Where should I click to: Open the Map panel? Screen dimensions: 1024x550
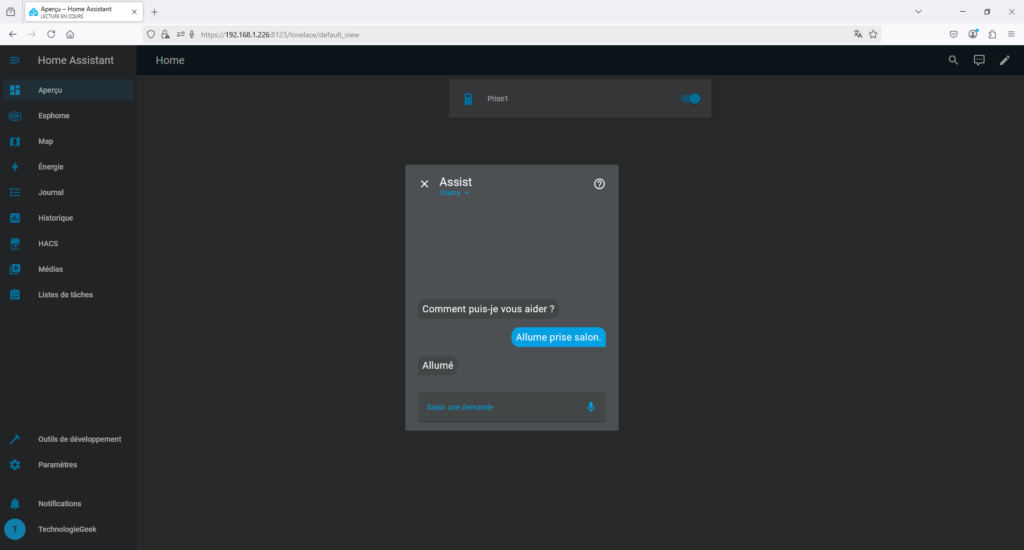tap(68, 141)
